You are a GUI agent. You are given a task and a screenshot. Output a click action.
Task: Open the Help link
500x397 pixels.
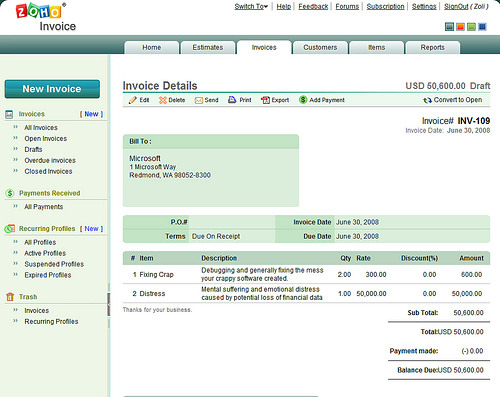[x=284, y=6]
